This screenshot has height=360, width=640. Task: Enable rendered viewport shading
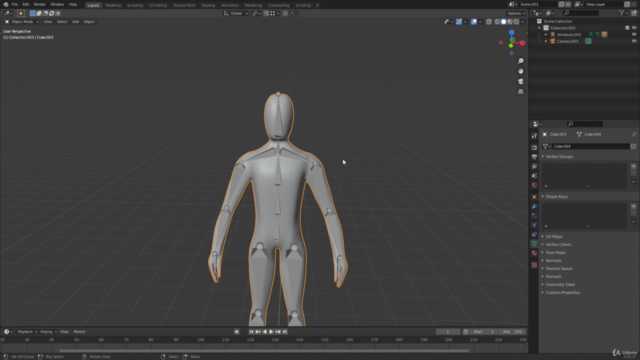[x=517, y=22]
